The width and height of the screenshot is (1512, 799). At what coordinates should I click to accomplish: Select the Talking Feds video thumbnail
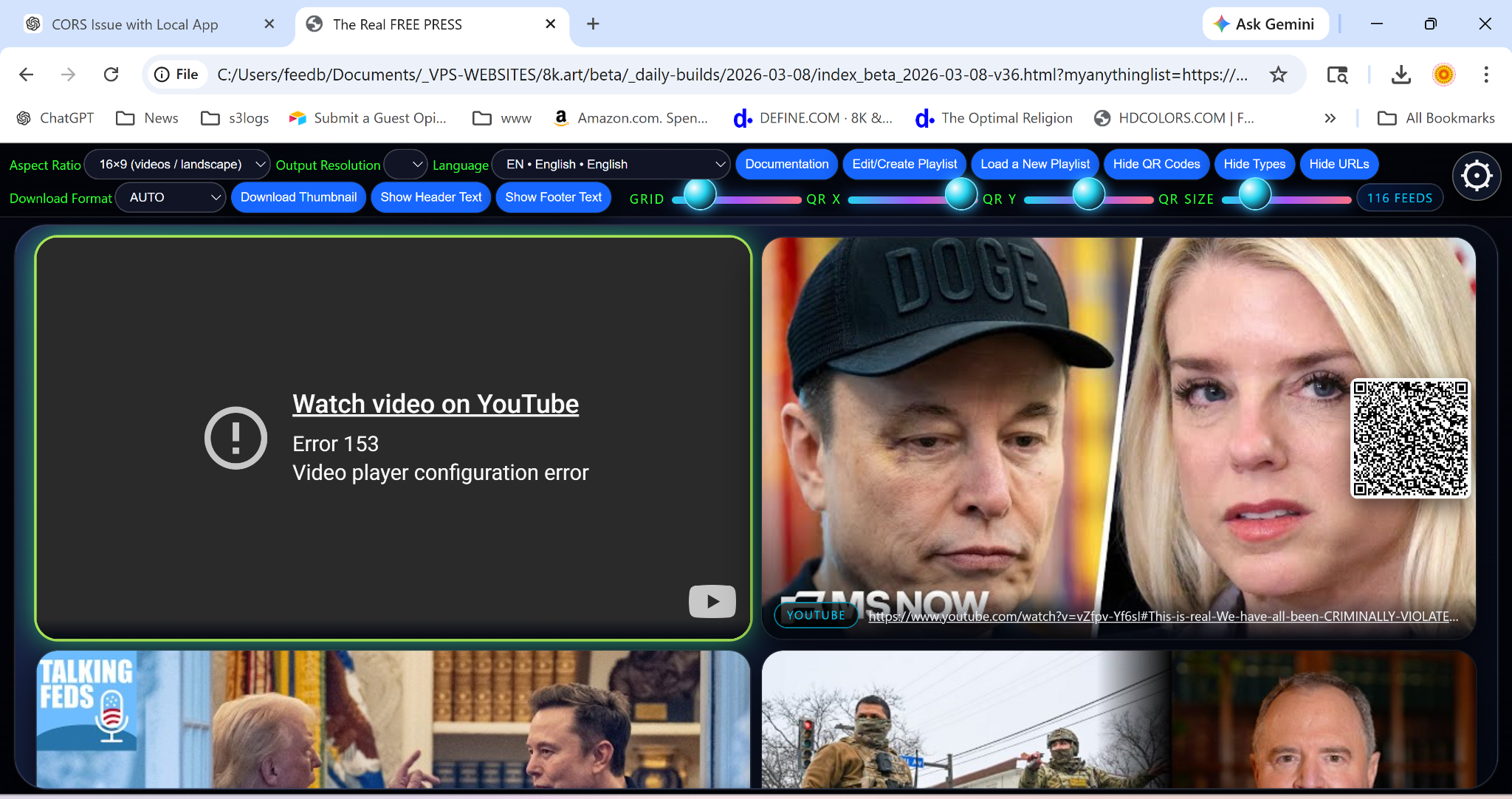click(394, 719)
